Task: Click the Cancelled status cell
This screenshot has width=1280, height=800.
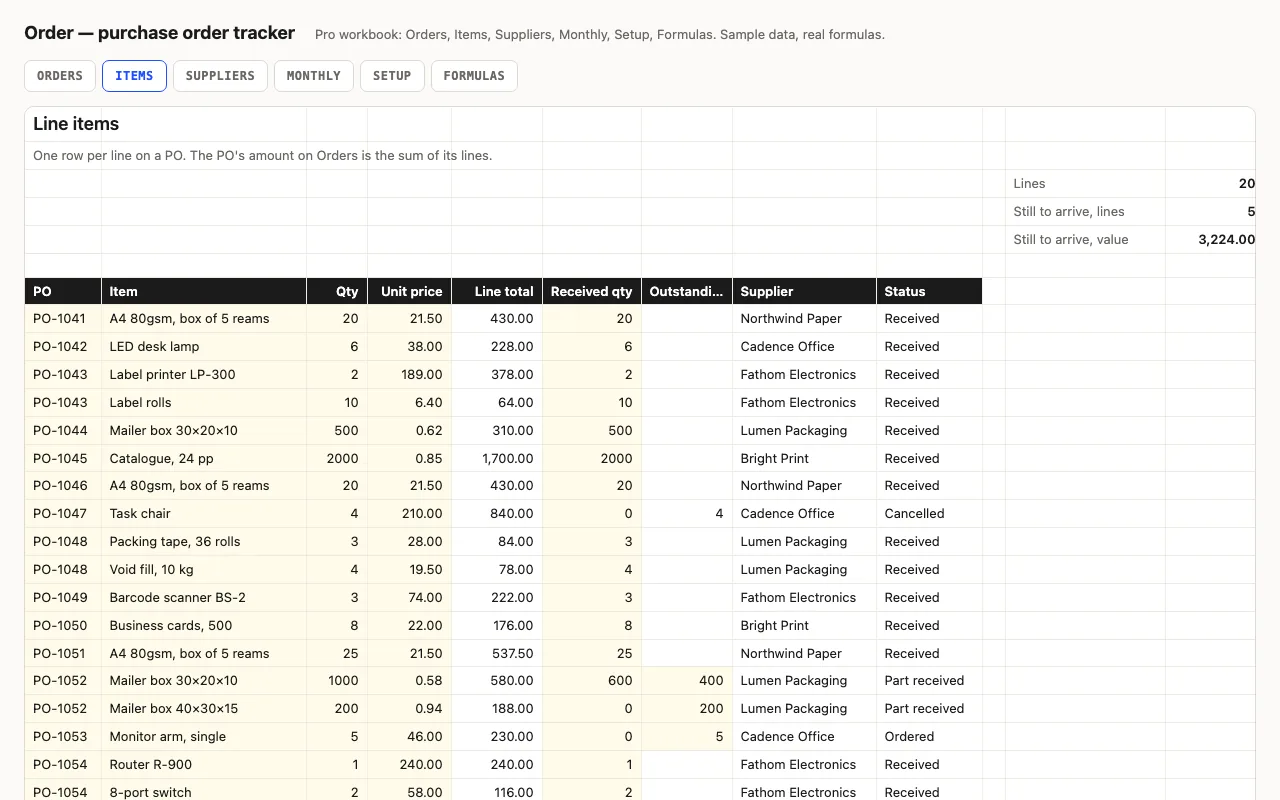Action: tap(929, 514)
